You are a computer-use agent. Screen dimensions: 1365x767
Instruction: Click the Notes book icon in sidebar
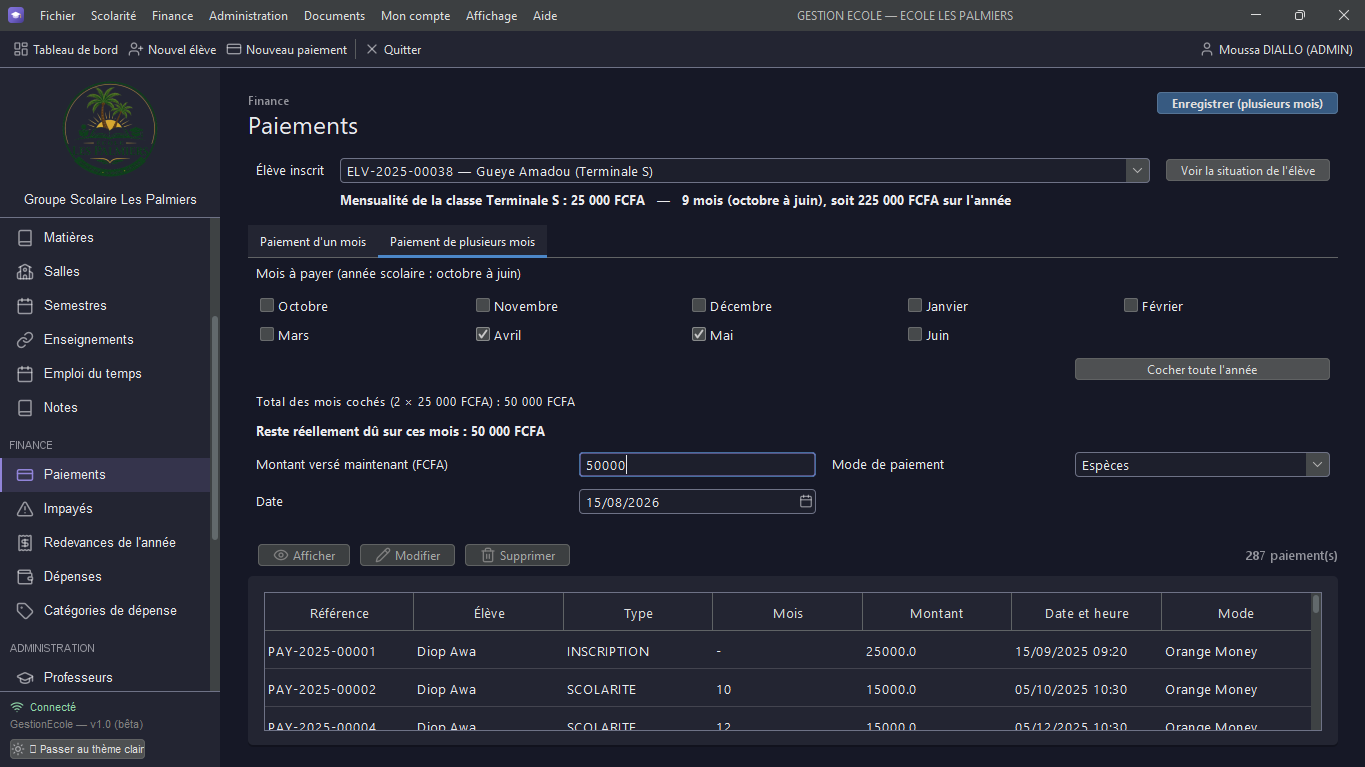(26, 408)
